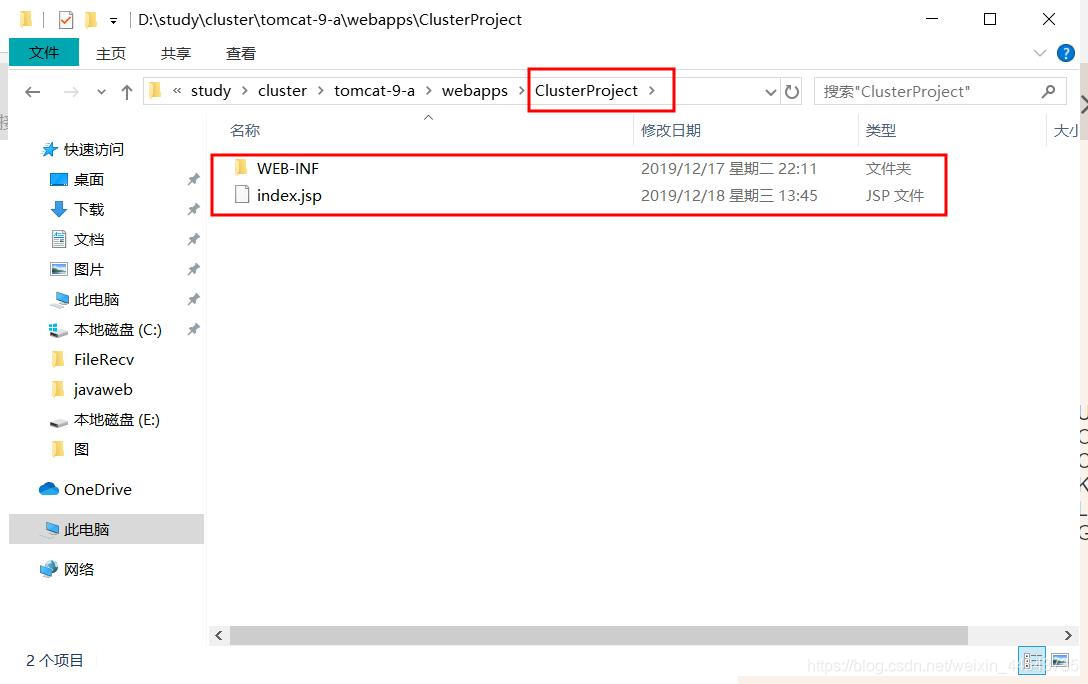Expand chevron after ClusterProject breadcrumb
The height and width of the screenshot is (684, 1088).
coord(652,91)
